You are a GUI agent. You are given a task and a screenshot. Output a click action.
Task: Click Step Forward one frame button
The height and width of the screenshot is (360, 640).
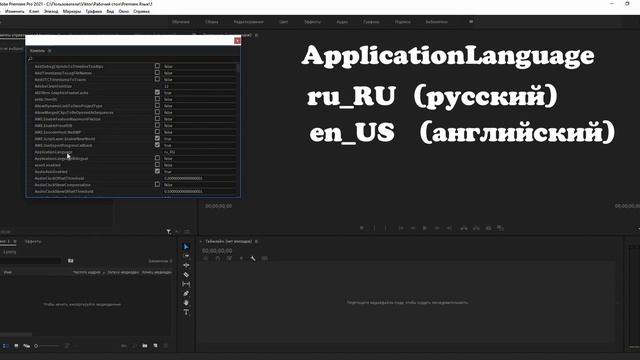(437, 228)
